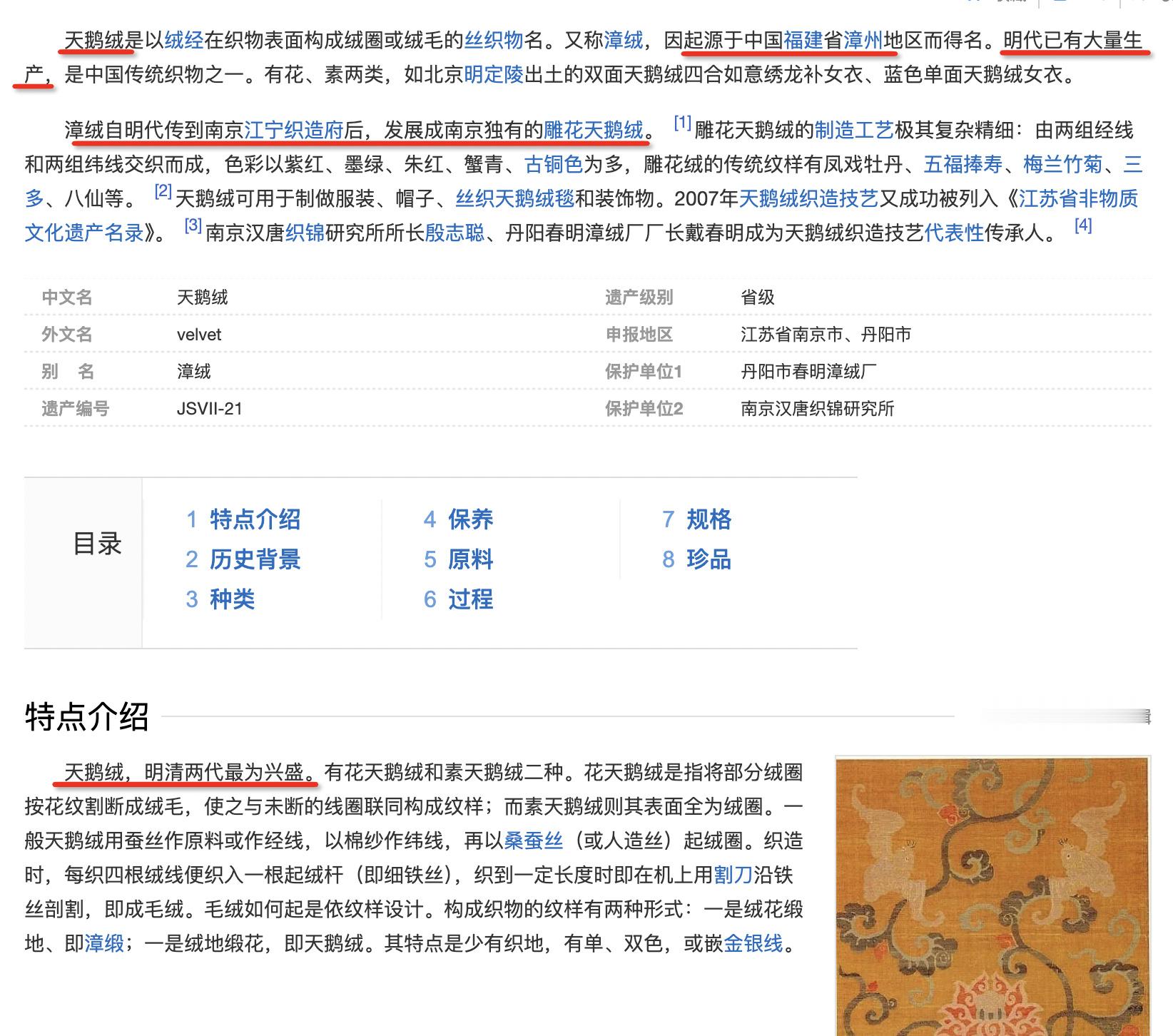Follow the 明定陵 link
This screenshot has height=1036, width=1173.
coord(494,74)
